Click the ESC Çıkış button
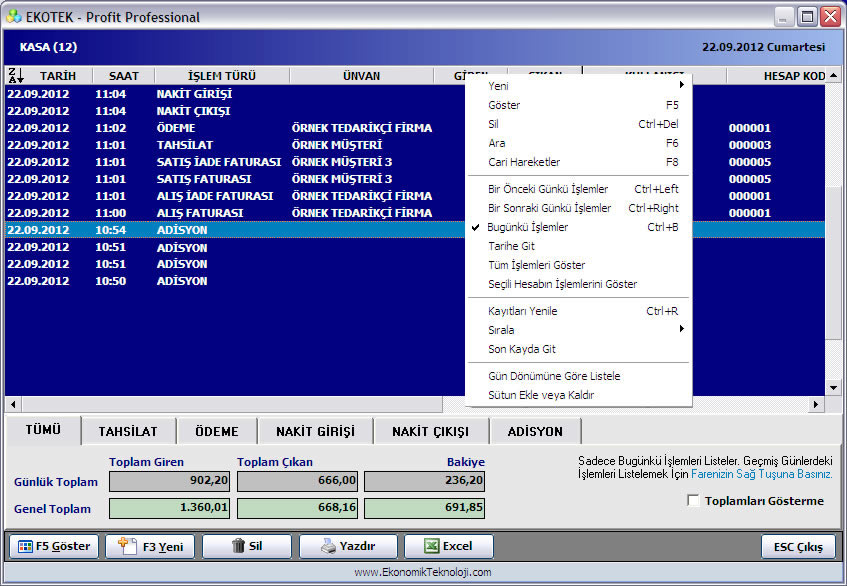The height and width of the screenshot is (586, 847). [798, 547]
